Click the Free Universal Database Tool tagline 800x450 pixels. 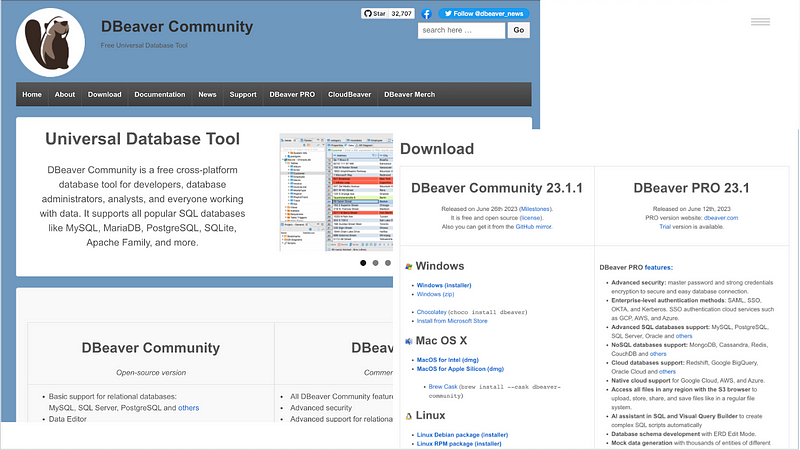[x=144, y=45]
